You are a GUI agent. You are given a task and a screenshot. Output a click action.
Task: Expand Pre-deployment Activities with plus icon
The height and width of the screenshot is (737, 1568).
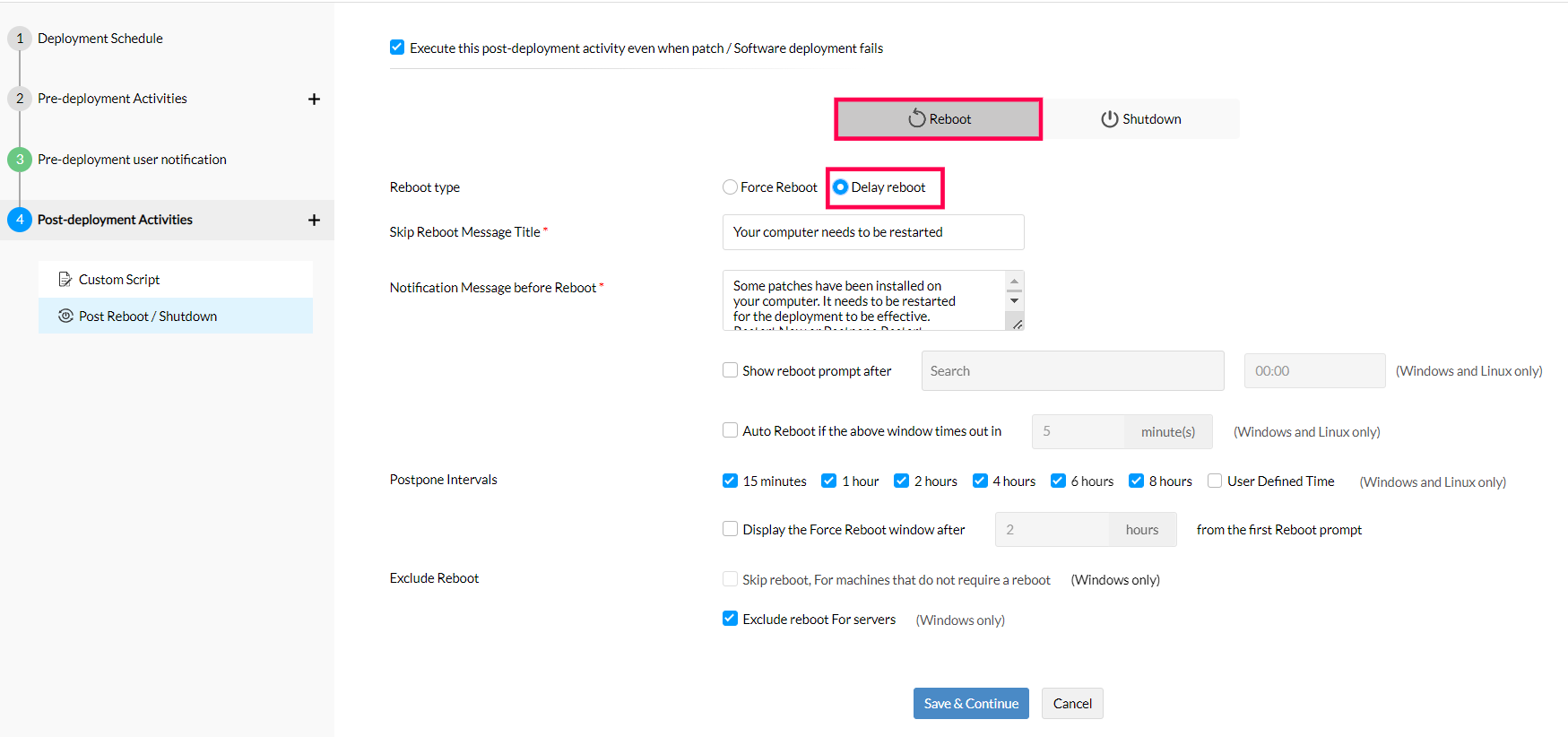(x=314, y=100)
